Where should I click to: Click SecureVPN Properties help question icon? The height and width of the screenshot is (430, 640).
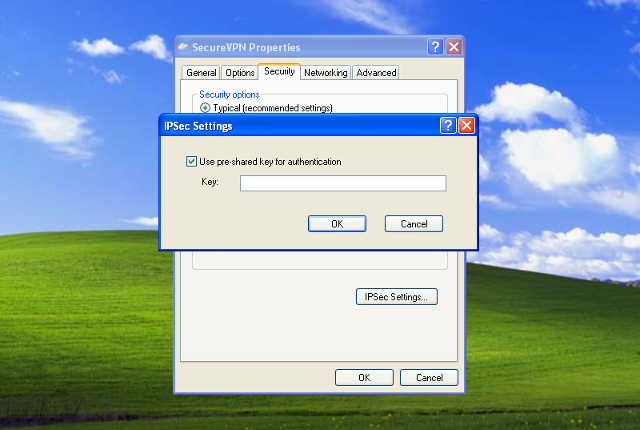coord(435,47)
